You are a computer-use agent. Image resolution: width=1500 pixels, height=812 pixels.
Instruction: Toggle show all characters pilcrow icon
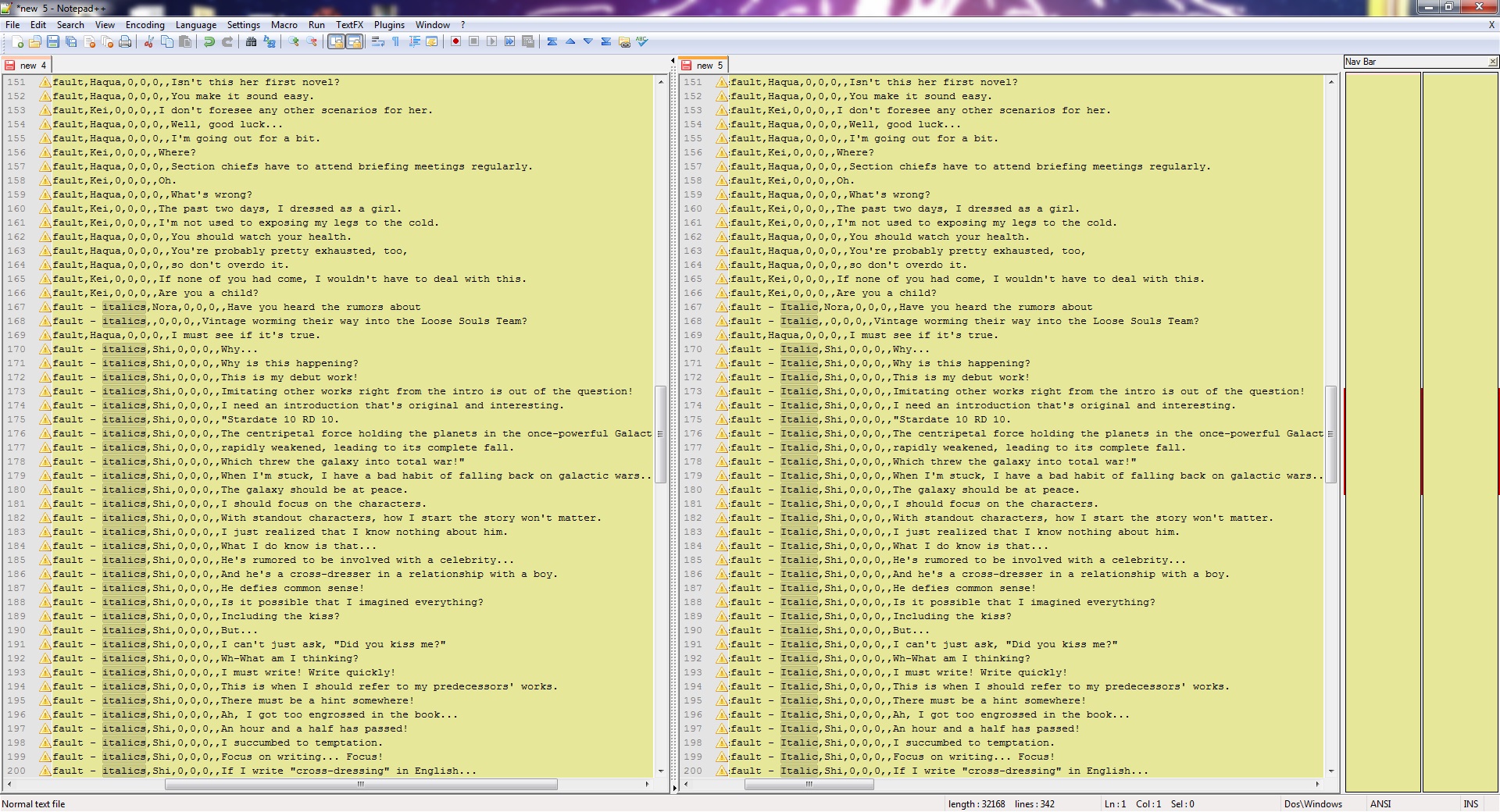[x=396, y=42]
